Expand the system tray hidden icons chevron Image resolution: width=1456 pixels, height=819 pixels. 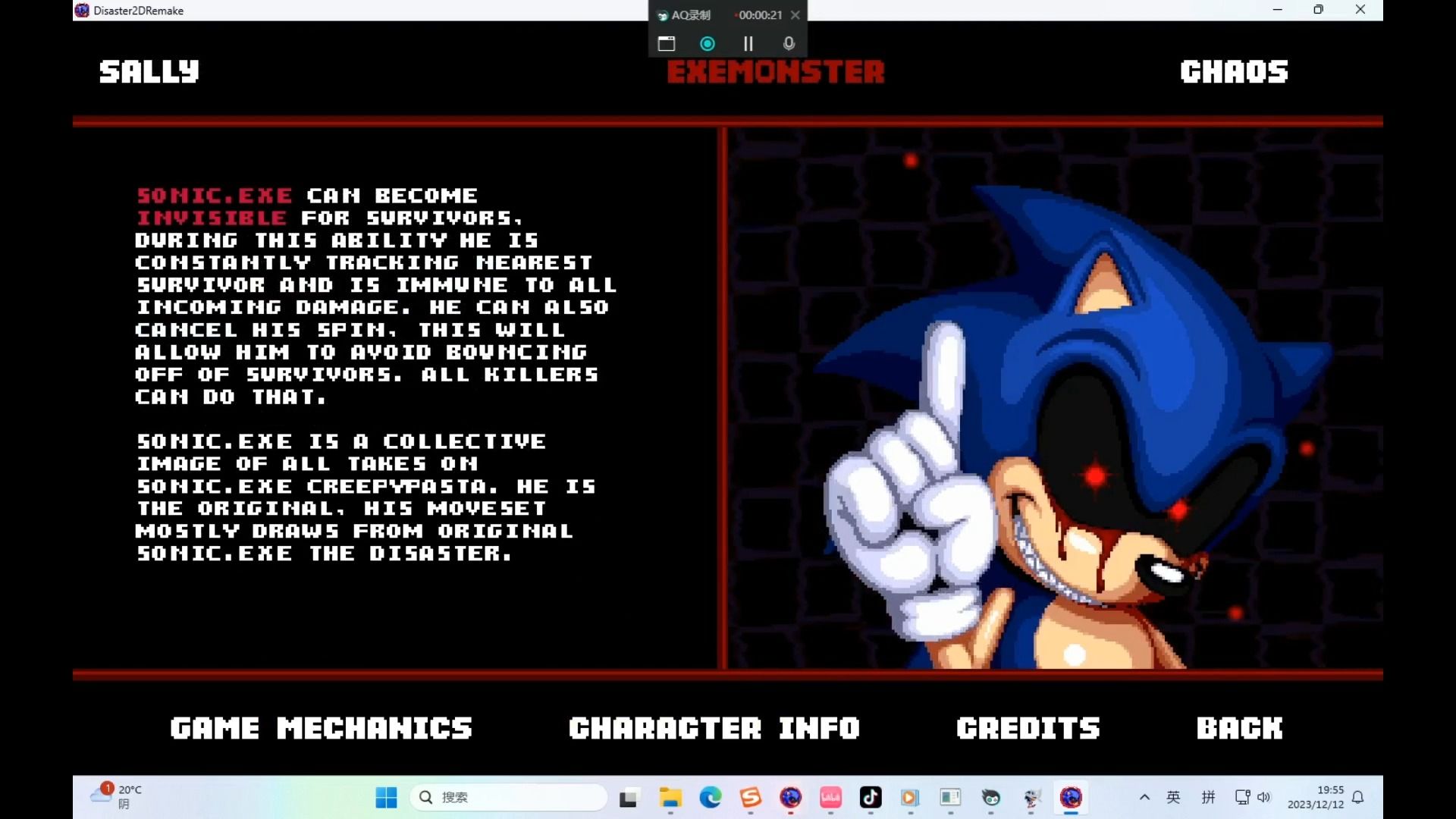click(x=1144, y=797)
